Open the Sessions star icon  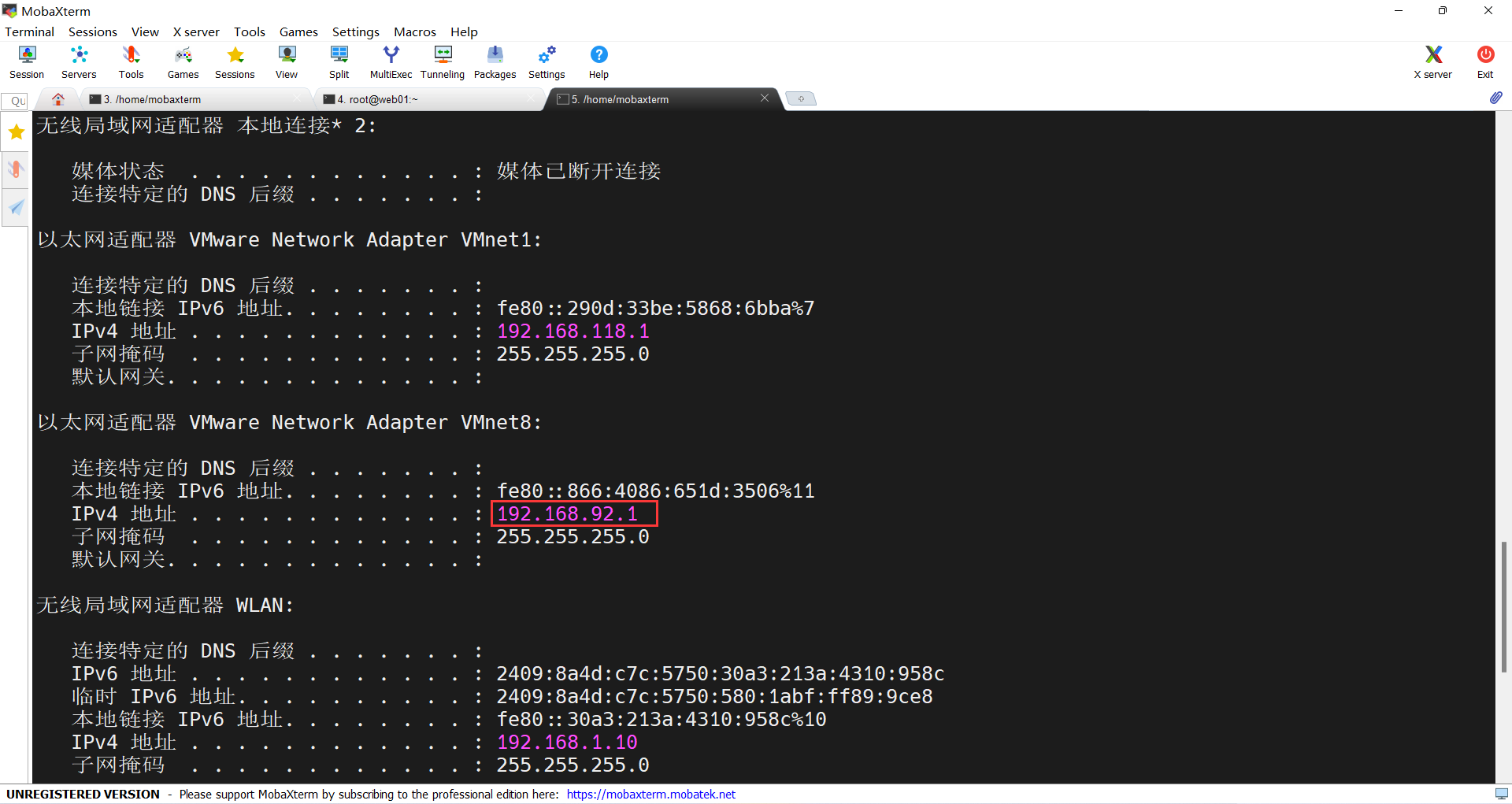[235, 62]
